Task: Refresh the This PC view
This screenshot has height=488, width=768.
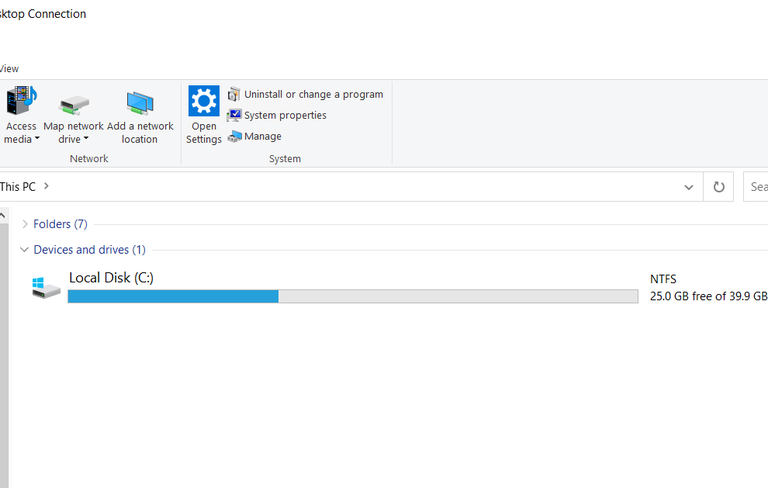Action: [x=719, y=187]
